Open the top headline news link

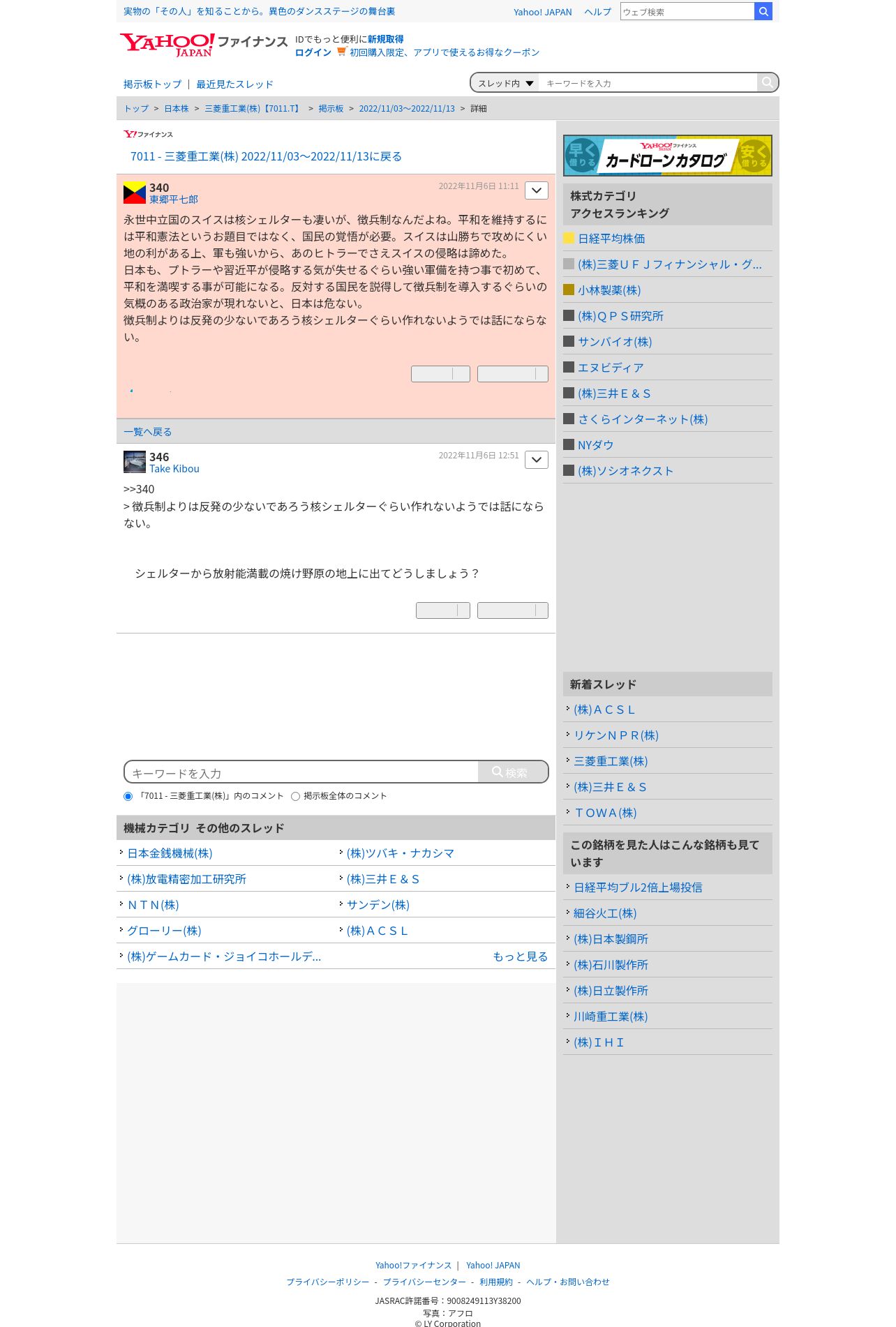pyautogui.click(x=259, y=11)
